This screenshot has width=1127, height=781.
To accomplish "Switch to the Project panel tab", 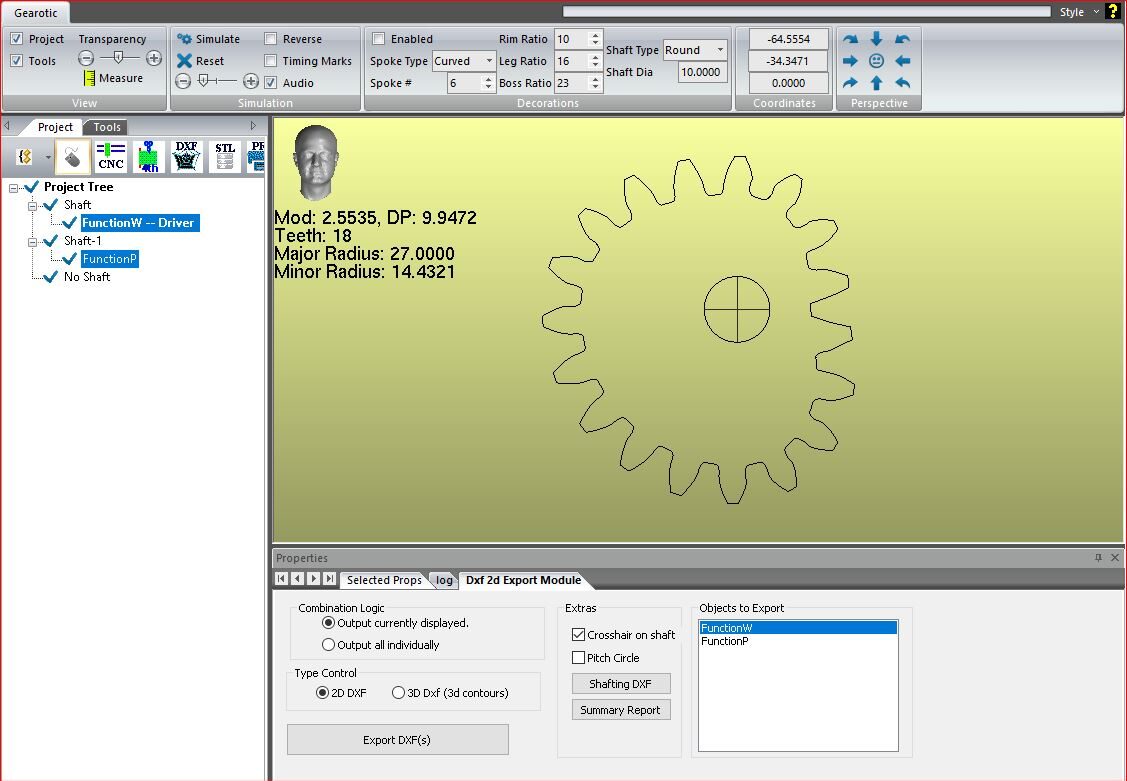I will point(55,126).
